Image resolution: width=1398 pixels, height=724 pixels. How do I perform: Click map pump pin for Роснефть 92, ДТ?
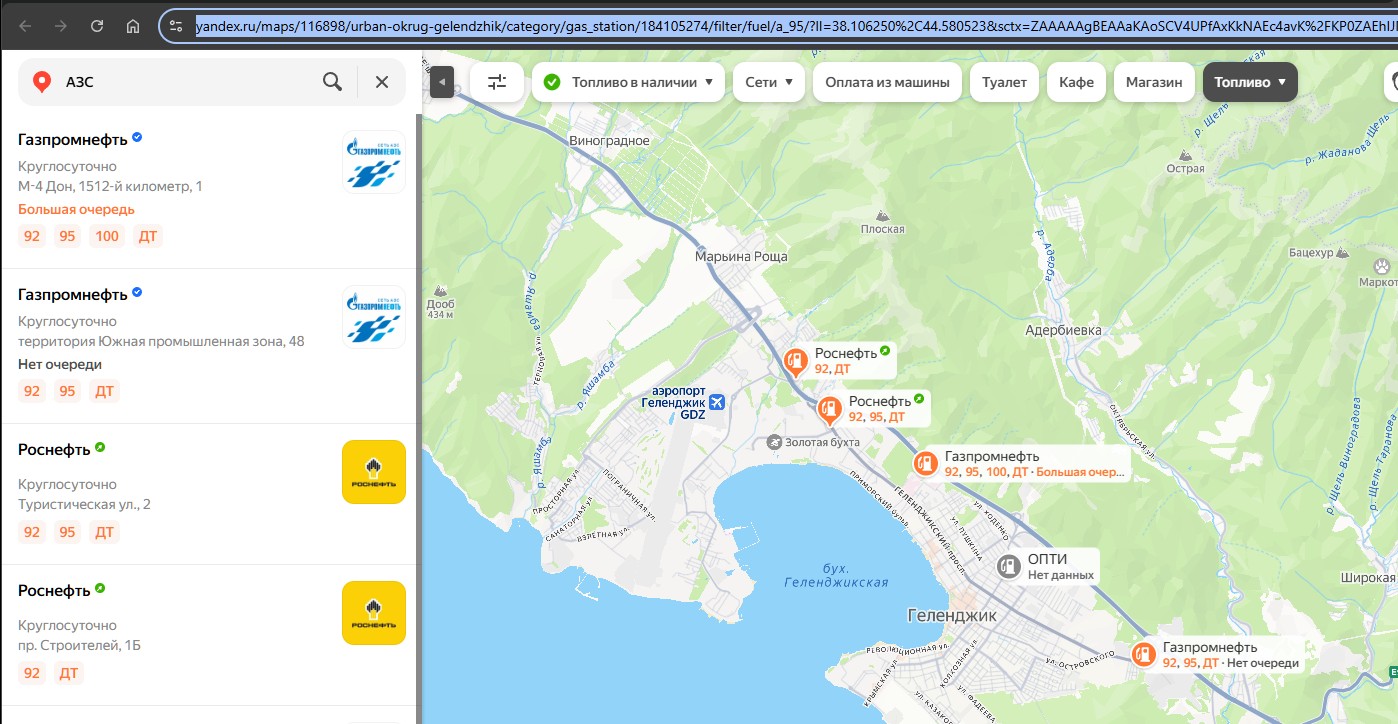click(x=796, y=360)
